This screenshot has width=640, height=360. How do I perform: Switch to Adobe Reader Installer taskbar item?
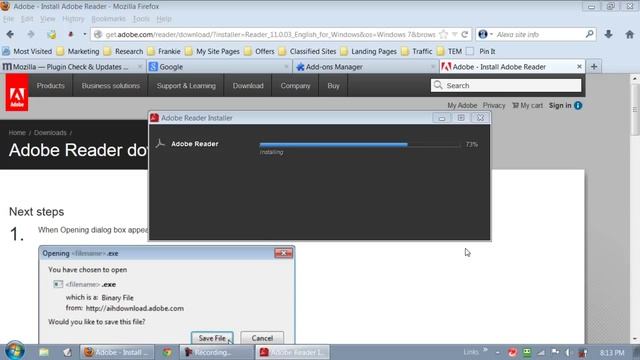pyautogui.click(x=292, y=352)
